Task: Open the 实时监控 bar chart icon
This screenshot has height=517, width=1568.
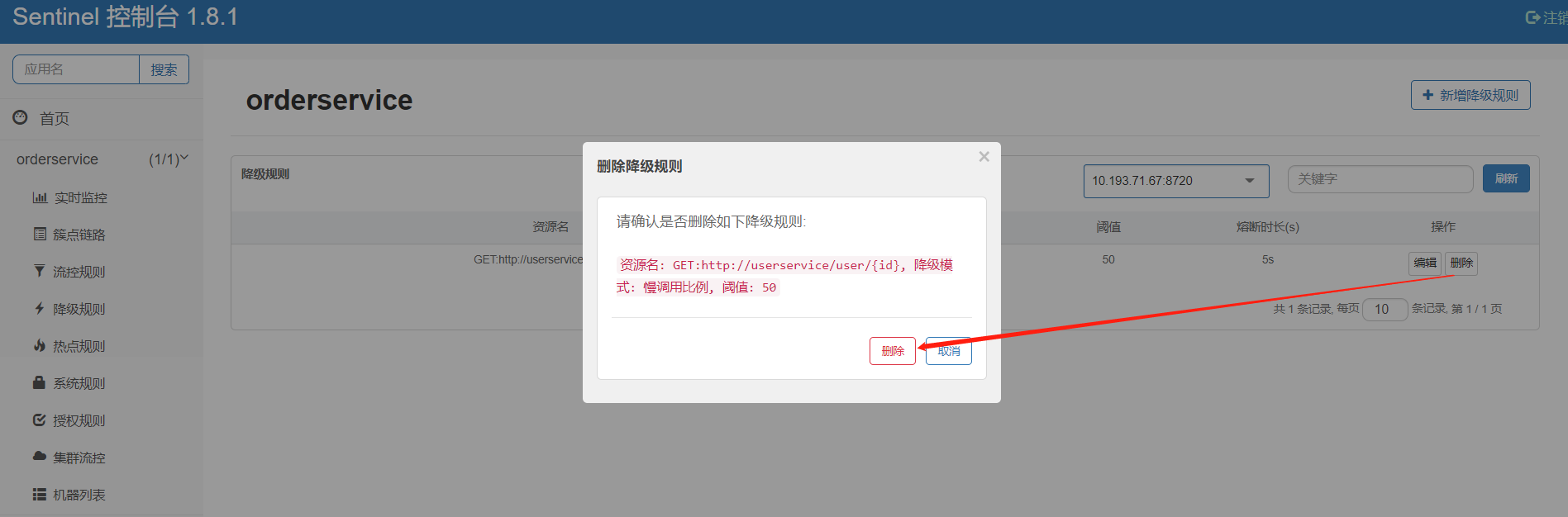Action: pyautogui.click(x=40, y=197)
